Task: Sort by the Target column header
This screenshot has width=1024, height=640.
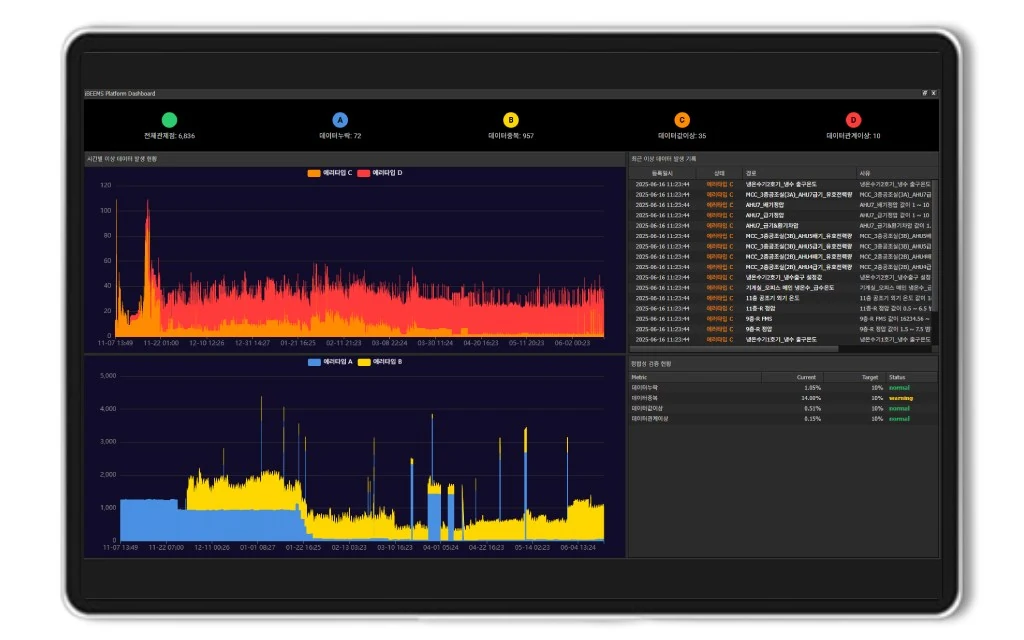Action: [x=854, y=377]
